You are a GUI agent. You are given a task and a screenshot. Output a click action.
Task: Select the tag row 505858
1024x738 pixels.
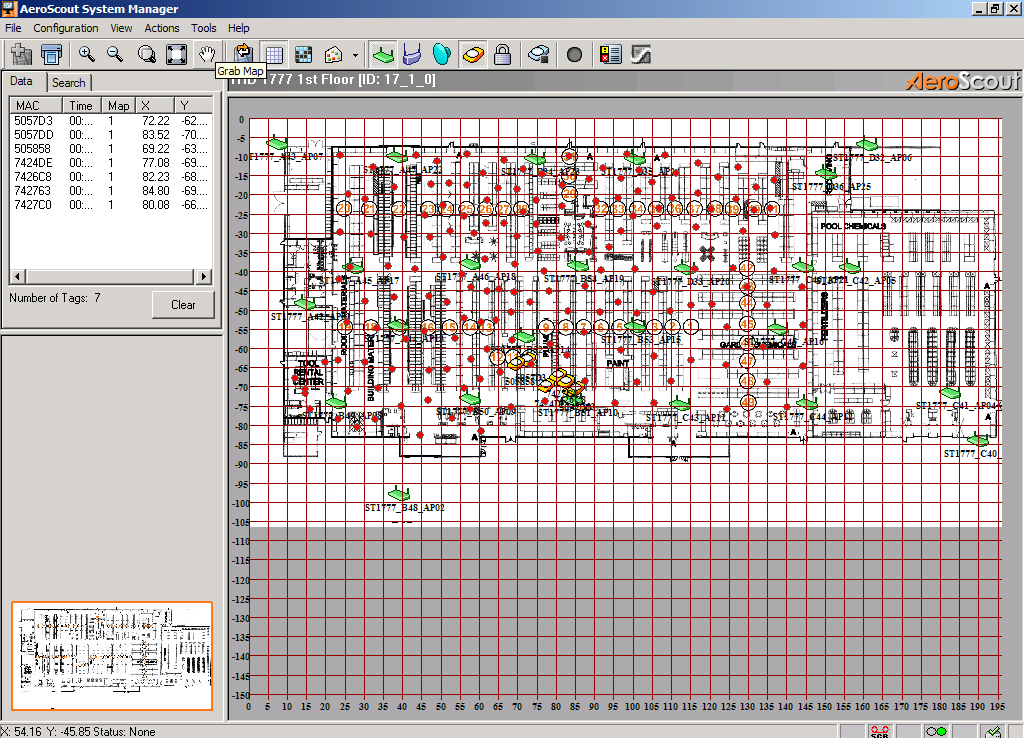click(110, 149)
